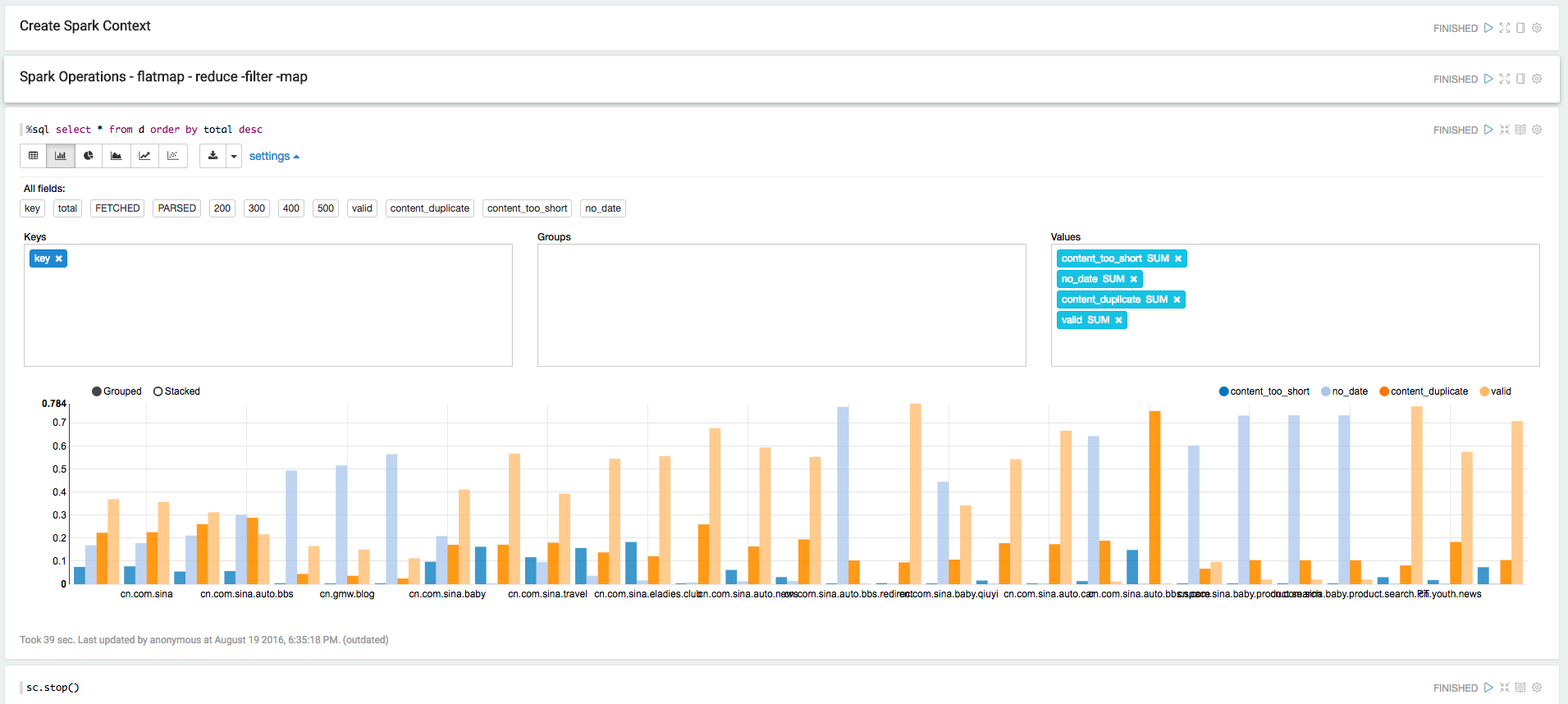
Task: Show editor of Spark Operations paragraph
Action: (x=1505, y=79)
